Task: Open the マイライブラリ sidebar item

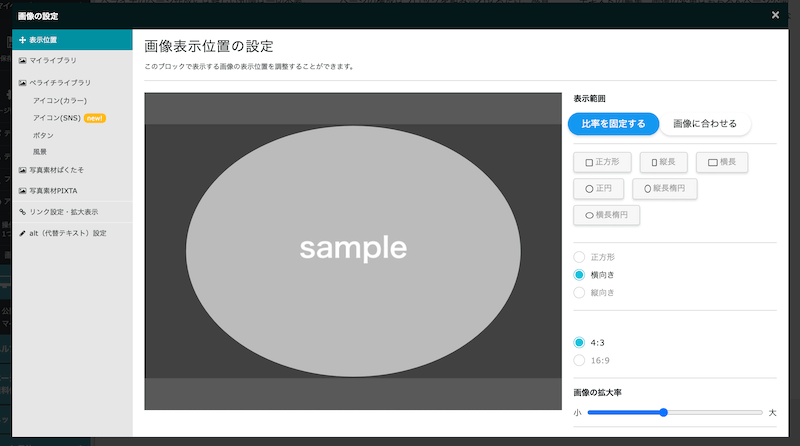Action: tap(53, 60)
